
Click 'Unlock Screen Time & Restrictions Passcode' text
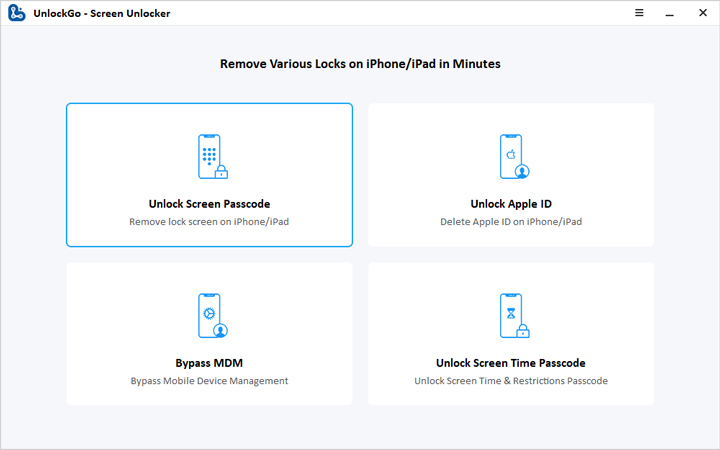(x=511, y=381)
